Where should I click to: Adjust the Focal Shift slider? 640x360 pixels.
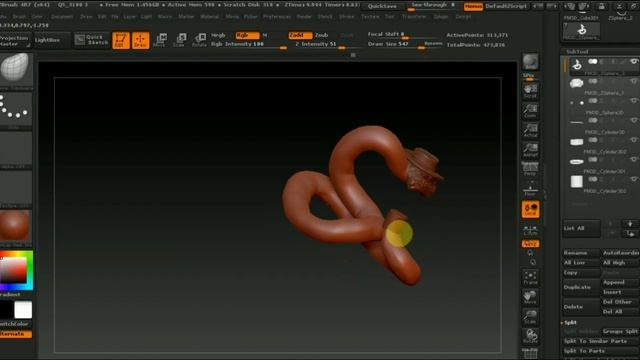404,34
